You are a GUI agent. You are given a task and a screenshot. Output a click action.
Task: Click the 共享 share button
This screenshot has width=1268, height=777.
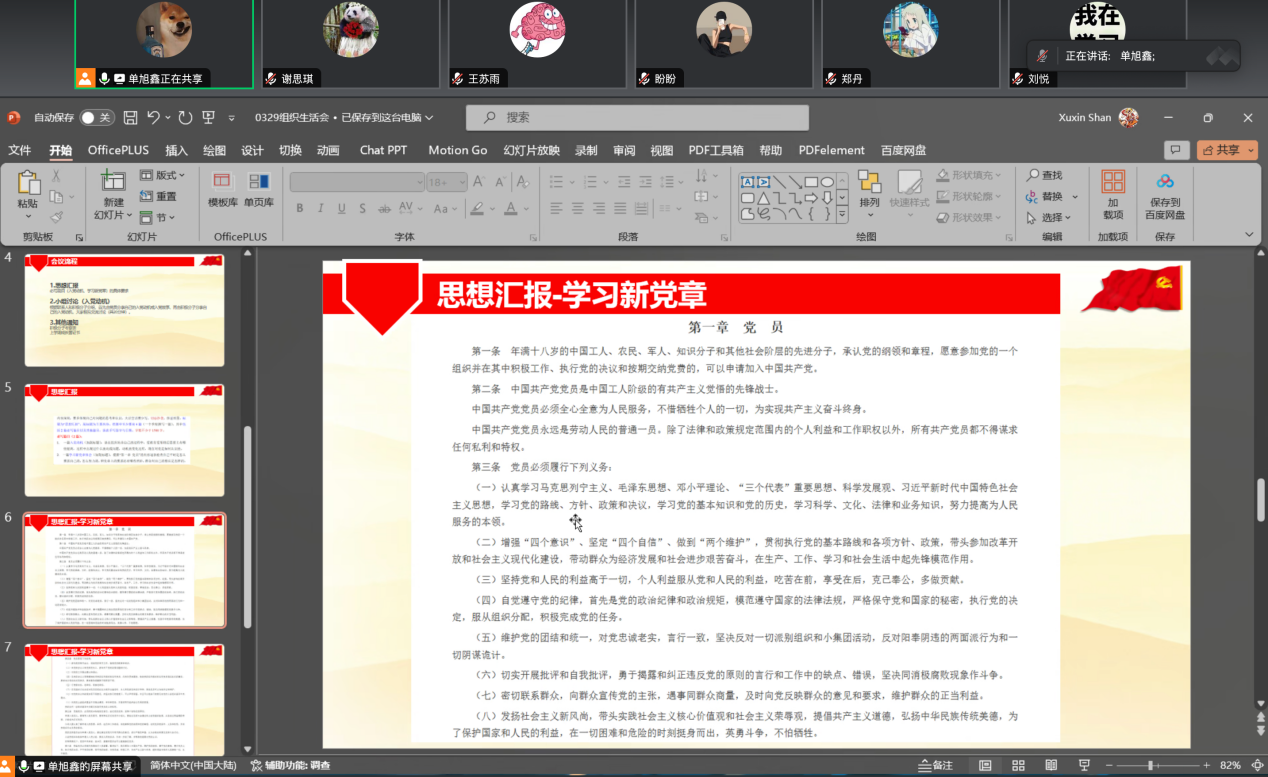1227,150
